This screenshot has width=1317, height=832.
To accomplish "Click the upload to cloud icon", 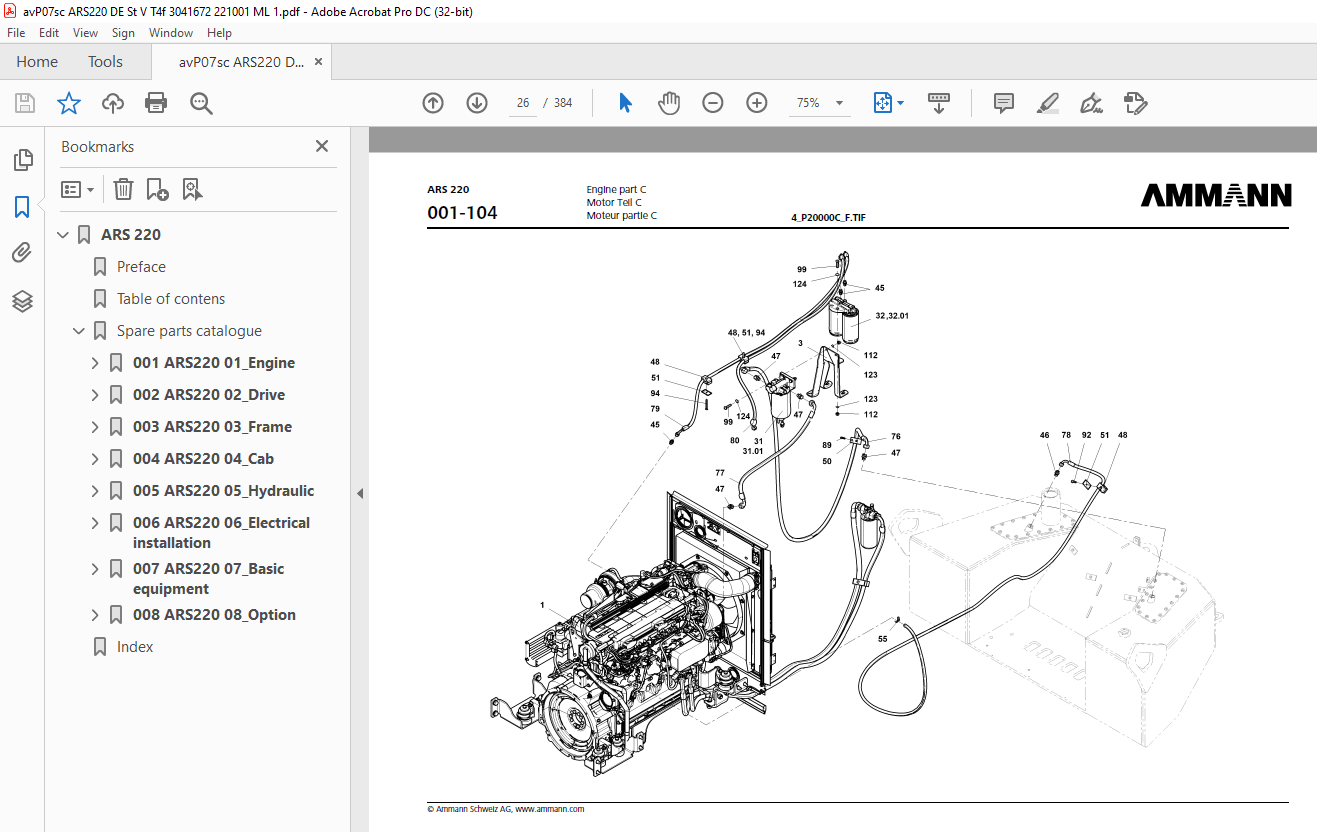I will [x=113, y=103].
